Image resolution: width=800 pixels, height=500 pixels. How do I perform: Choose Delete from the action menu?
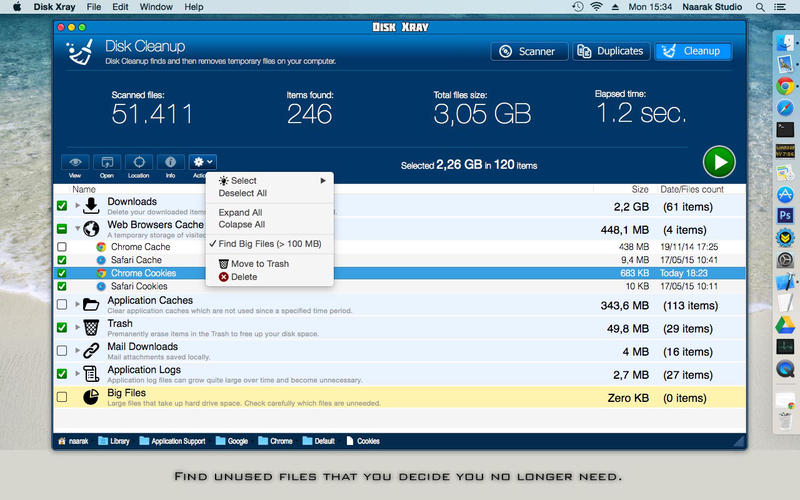pyautogui.click(x=269, y=277)
